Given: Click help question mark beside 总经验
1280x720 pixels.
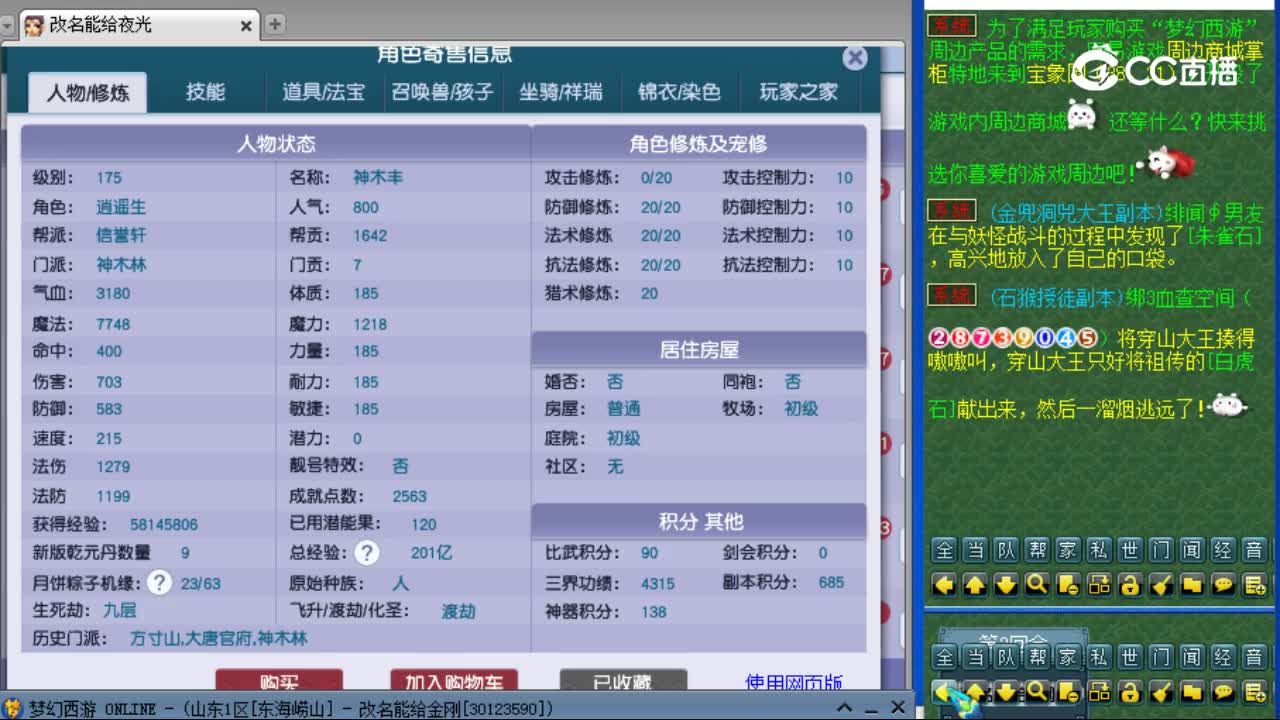Looking at the screenshot, I should tap(366, 552).
